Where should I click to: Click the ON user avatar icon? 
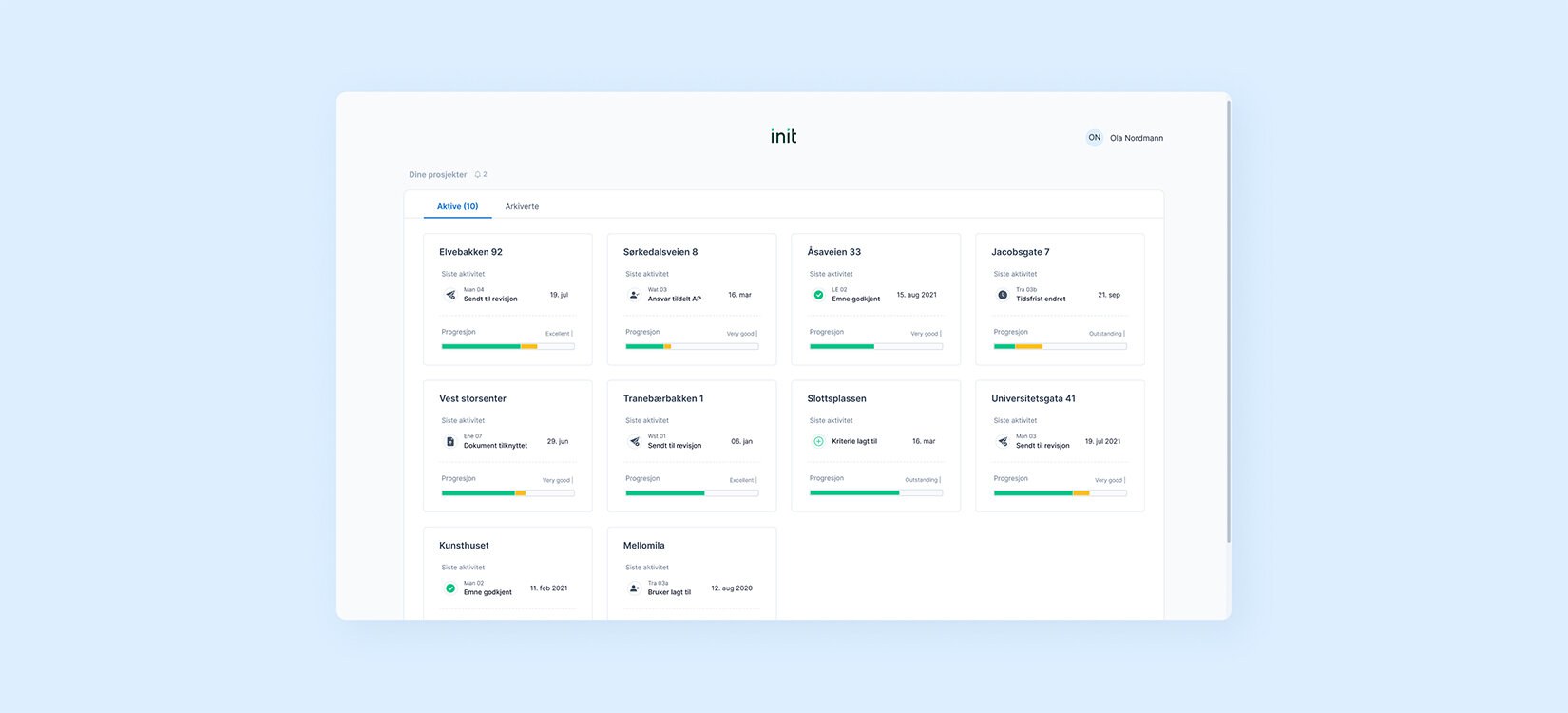[1094, 138]
